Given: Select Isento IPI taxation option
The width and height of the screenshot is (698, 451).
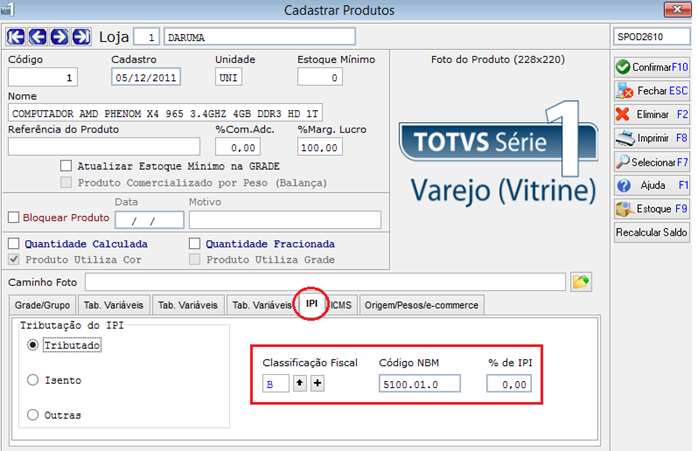Looking at the screenshot, I should click(32, 380).
